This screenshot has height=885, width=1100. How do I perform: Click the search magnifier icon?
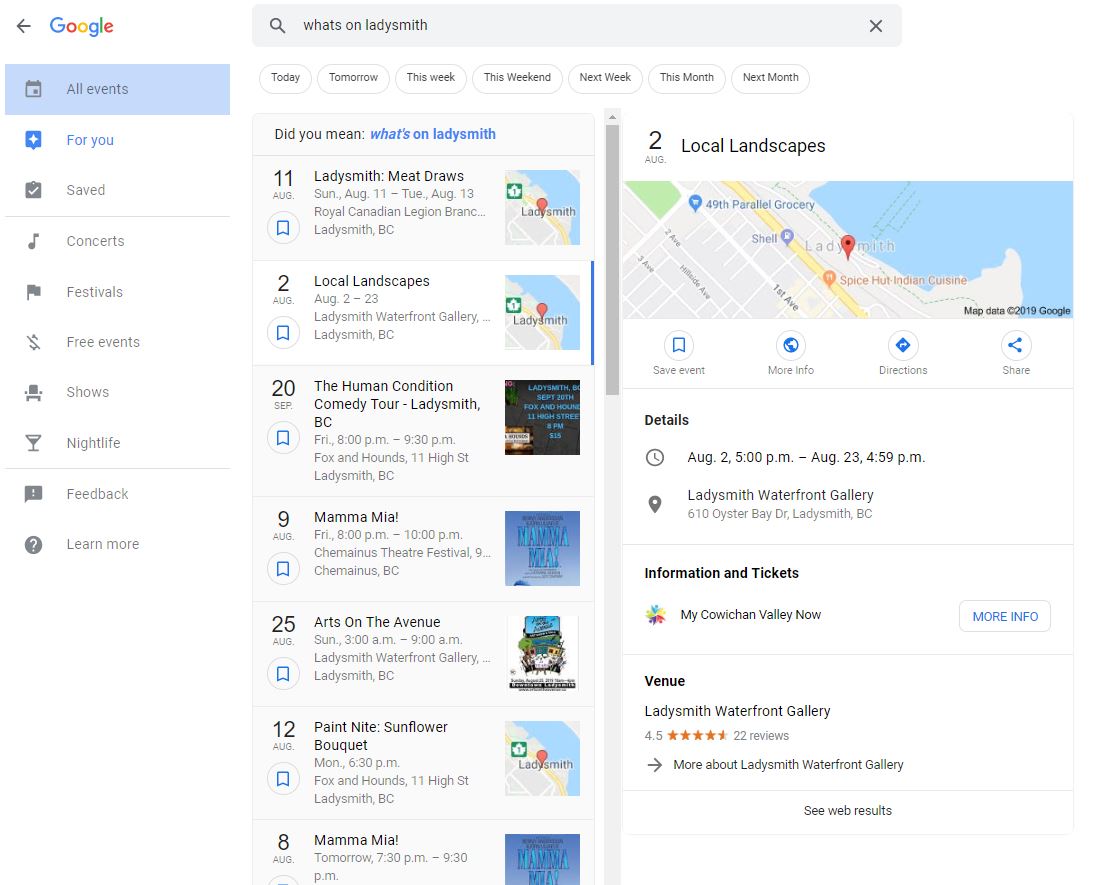point(278,25)
